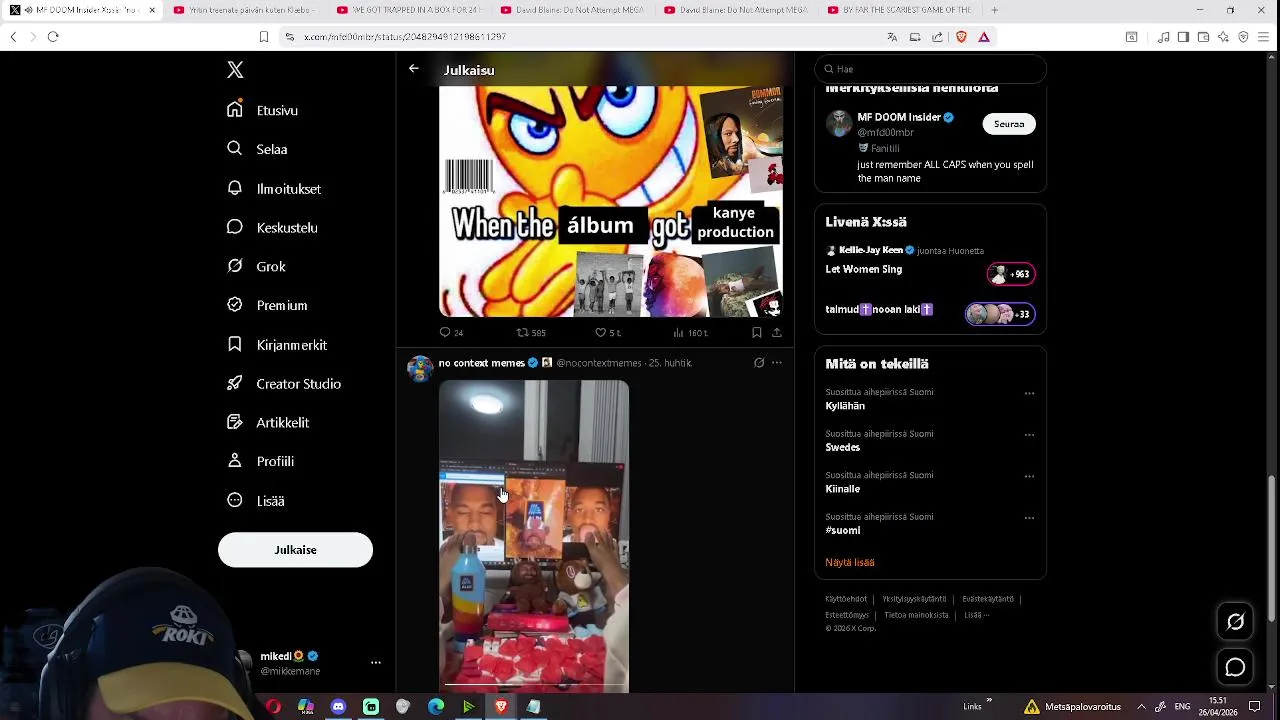Open the Yksityisyyskäytäntö footer link
The image size is (1280, 720).
click(914, 599)
